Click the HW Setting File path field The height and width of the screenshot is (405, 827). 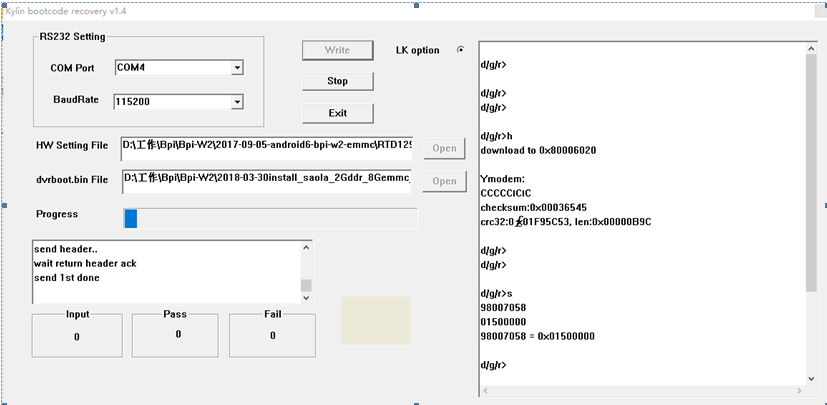pos(266,147)
